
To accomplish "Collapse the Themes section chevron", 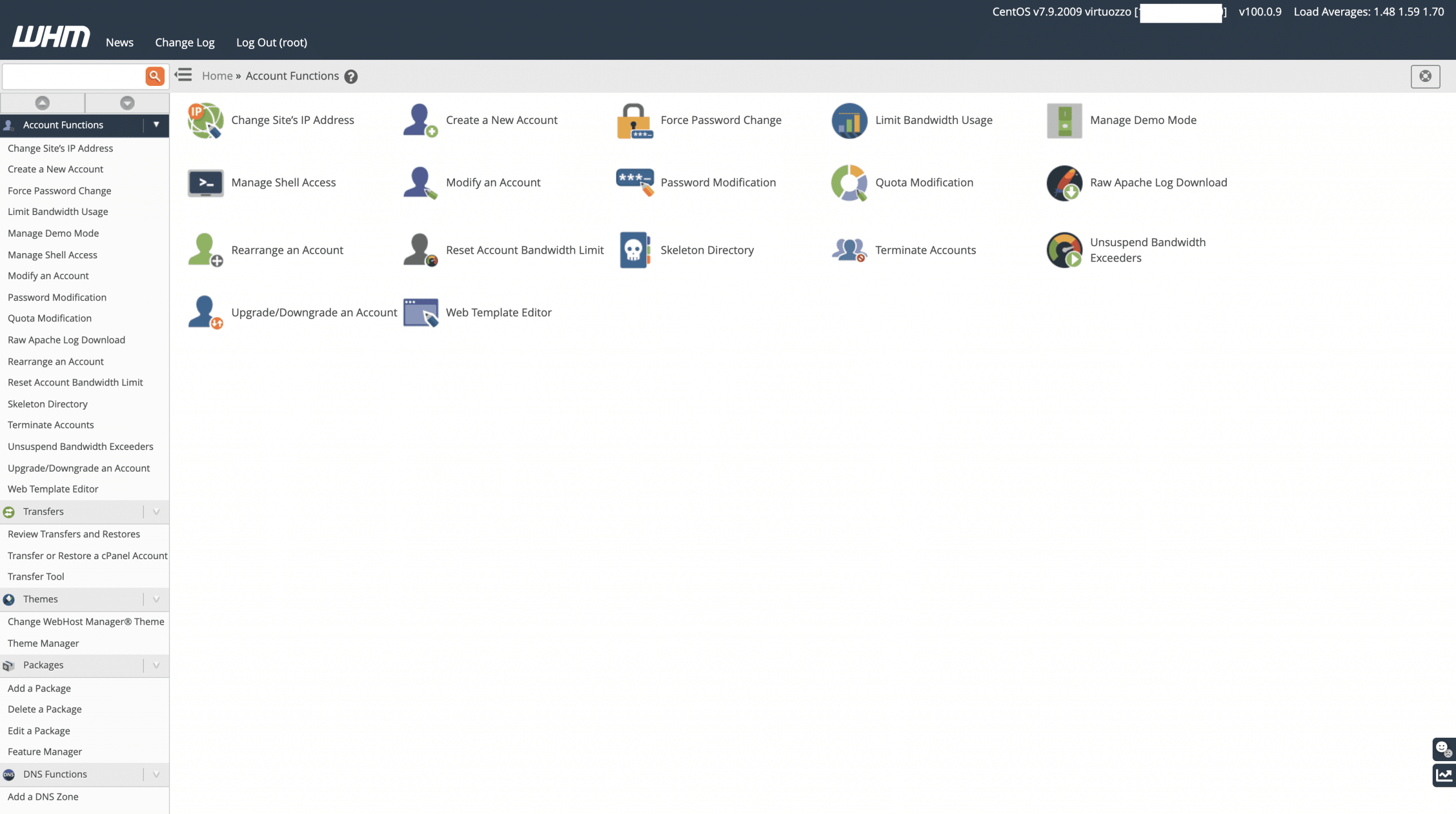I will click(156, 600).
